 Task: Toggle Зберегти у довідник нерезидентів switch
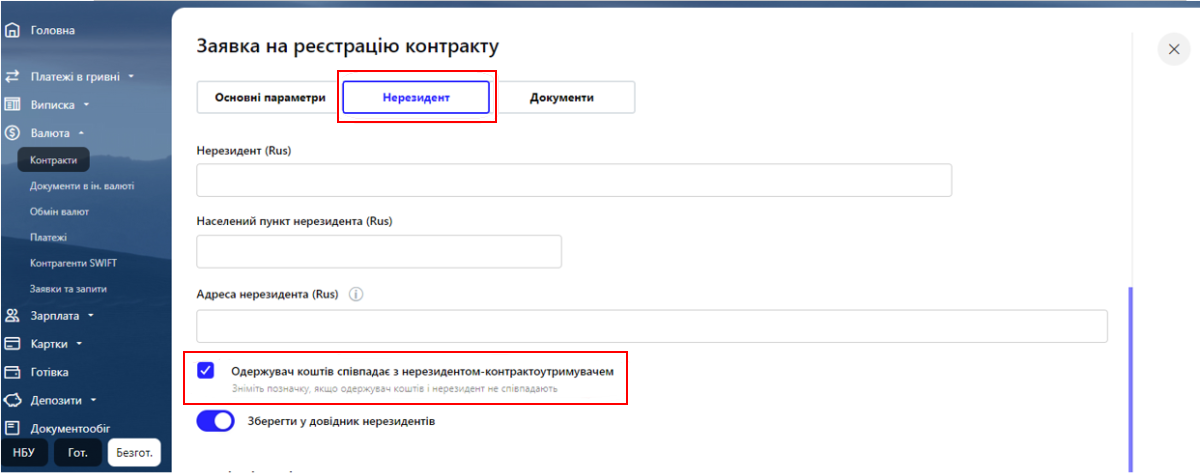[x=215, y=421]
